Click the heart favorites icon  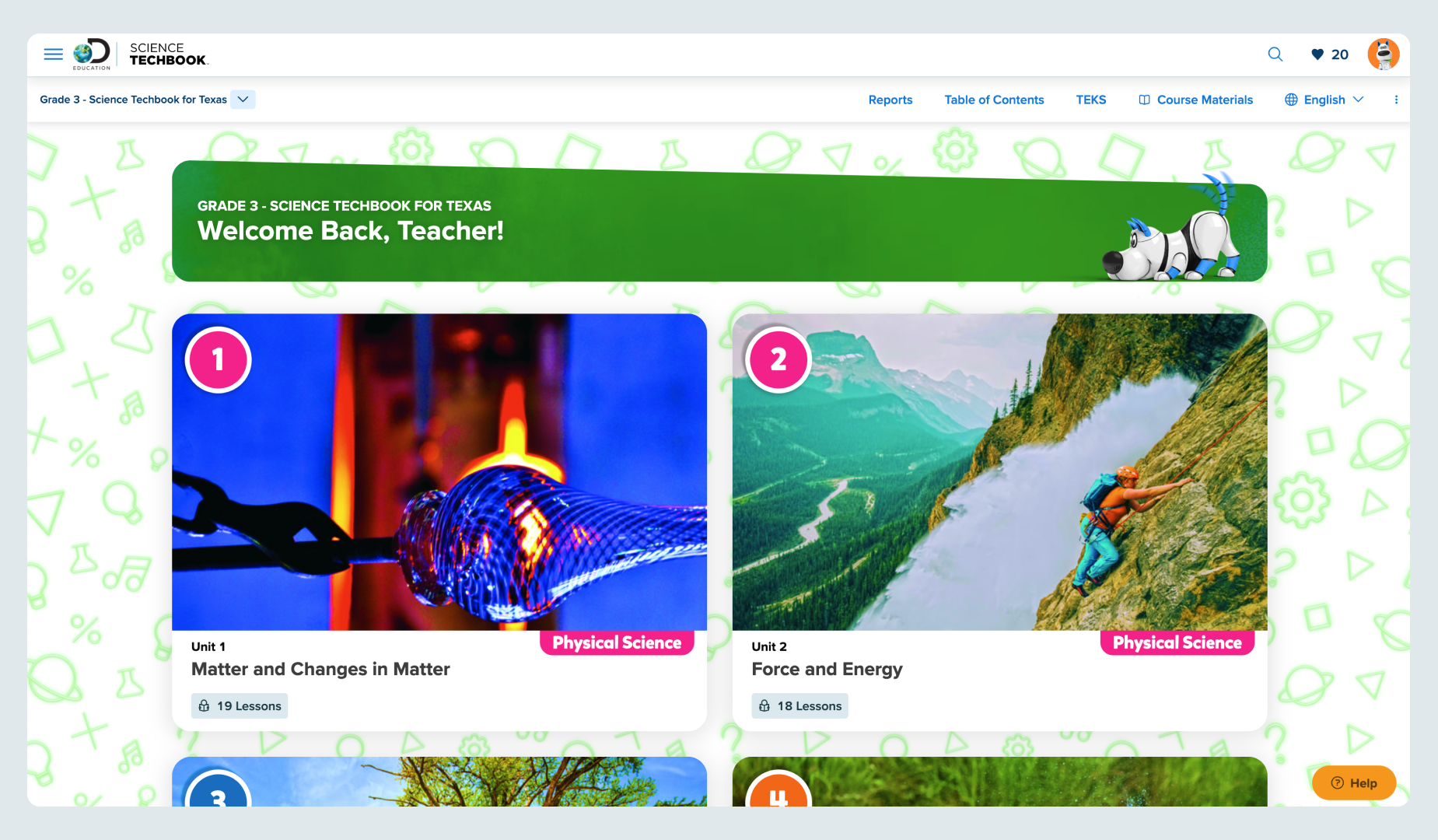point(1317,54)
